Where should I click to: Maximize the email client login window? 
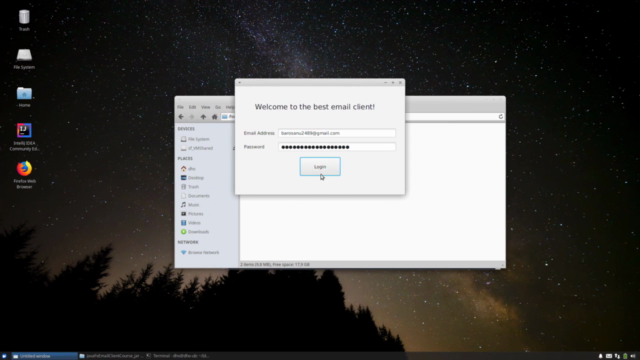tap(393, 82)
